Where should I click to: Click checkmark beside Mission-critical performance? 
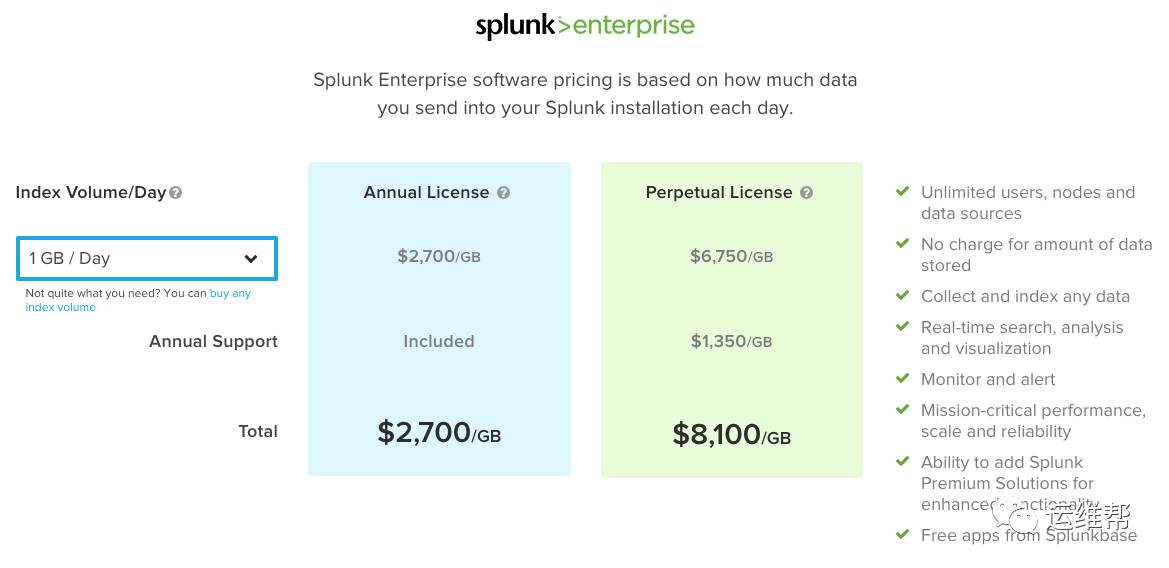[902, 409]
